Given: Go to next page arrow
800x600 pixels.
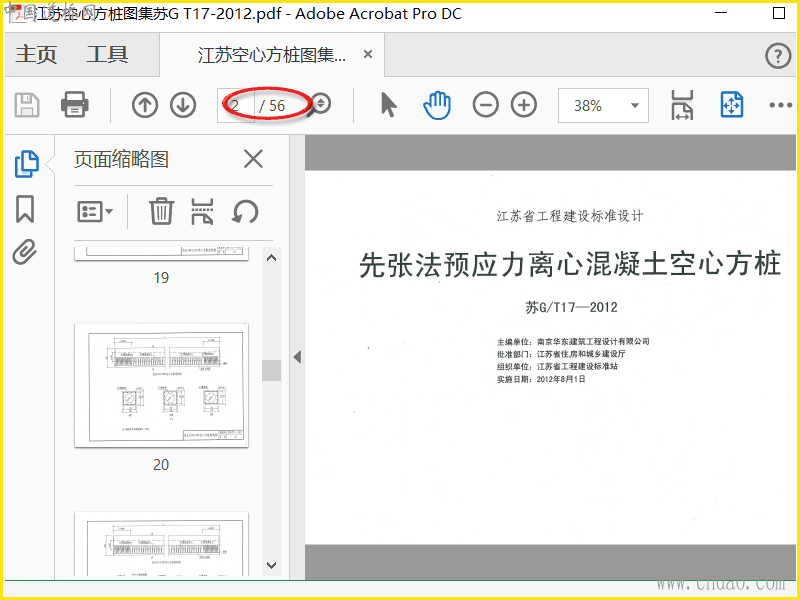Looking at the screenshot, I should tap(183, 105).
